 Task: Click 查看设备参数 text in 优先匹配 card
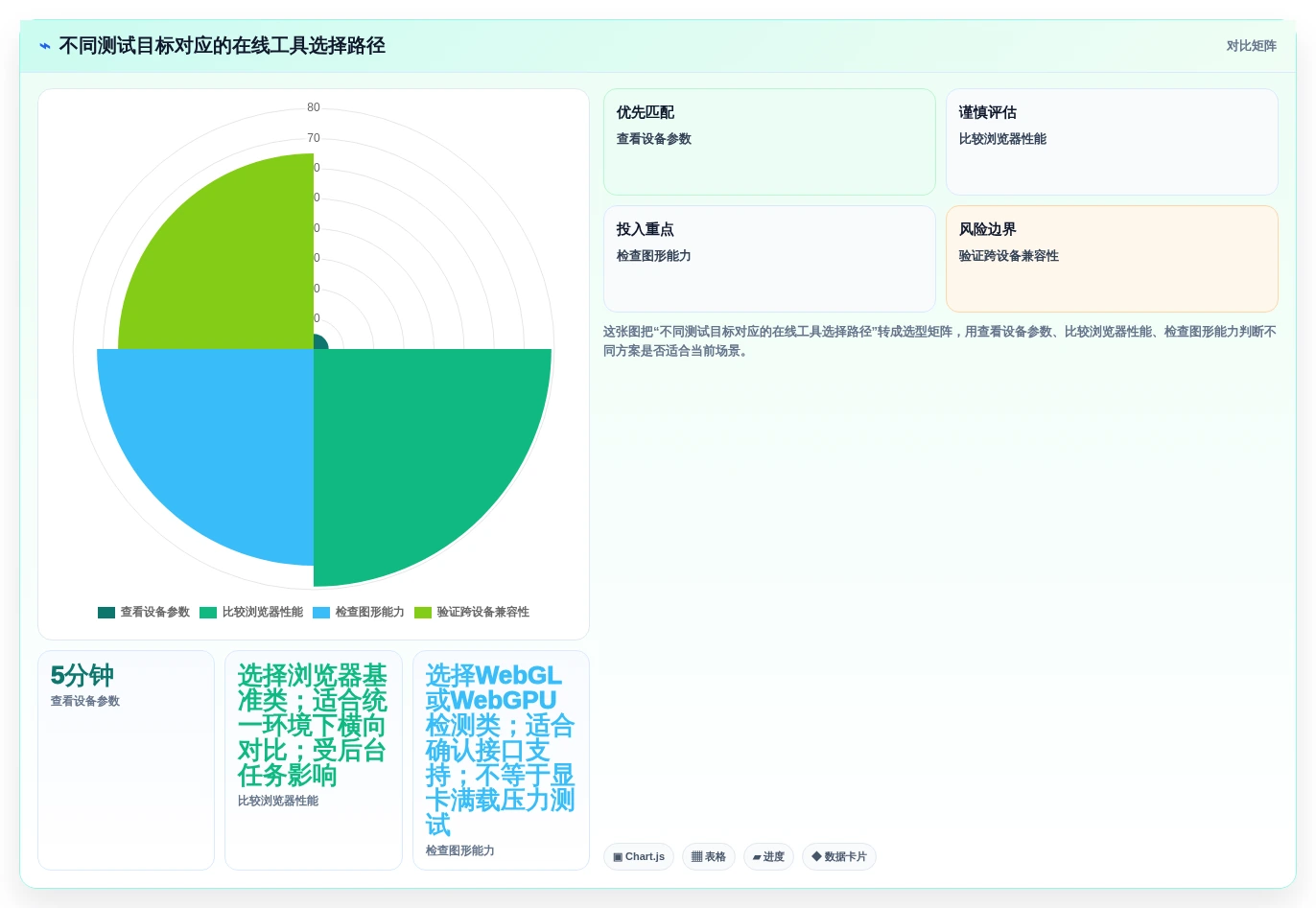click(x=654, y=139)
